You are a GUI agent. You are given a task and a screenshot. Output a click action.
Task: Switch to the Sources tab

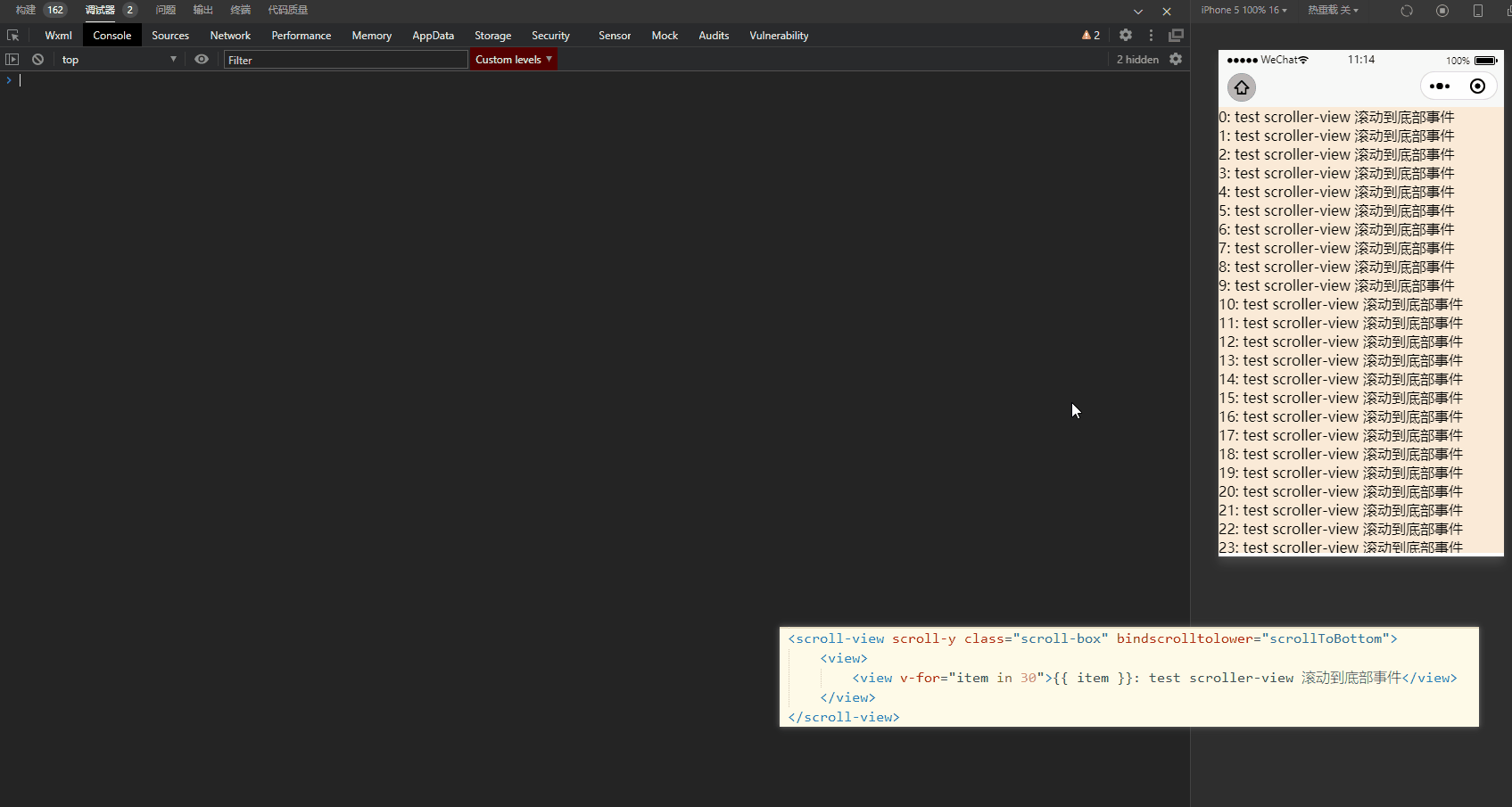click(x=170, y=36)
